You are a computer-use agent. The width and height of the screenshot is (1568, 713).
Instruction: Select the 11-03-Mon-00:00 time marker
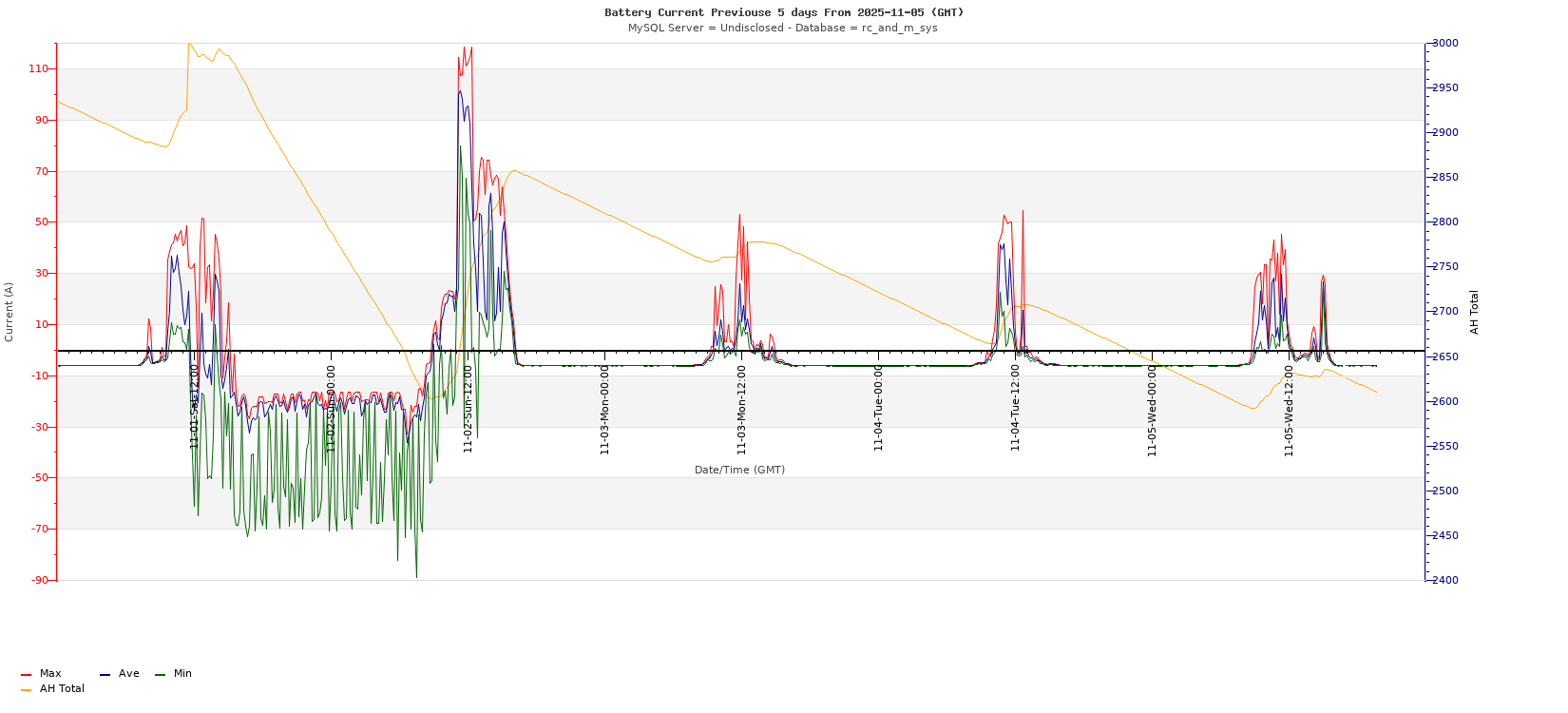(x=604, y=410)
